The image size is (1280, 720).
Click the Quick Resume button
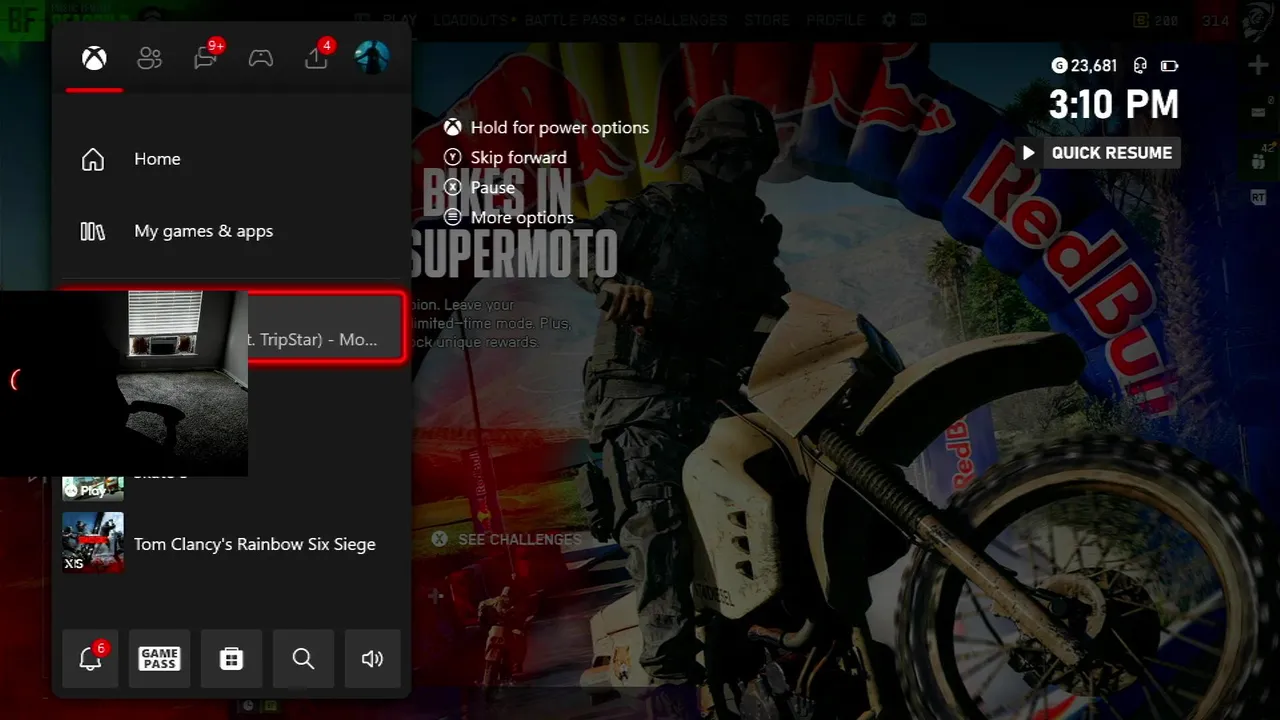pyautogui.click(x=1097, y=153)
